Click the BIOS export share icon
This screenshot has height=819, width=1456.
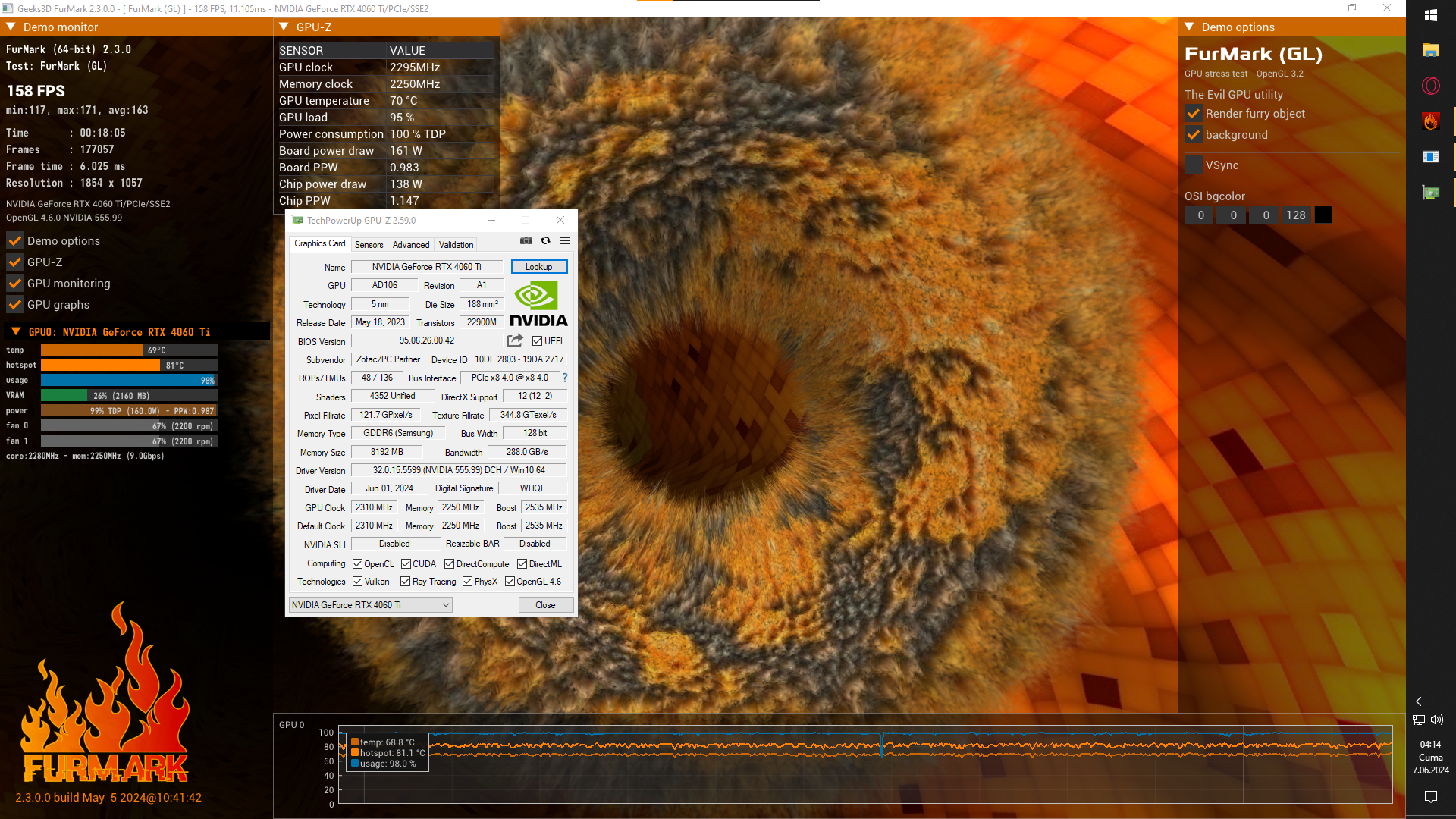click(515, 340)
